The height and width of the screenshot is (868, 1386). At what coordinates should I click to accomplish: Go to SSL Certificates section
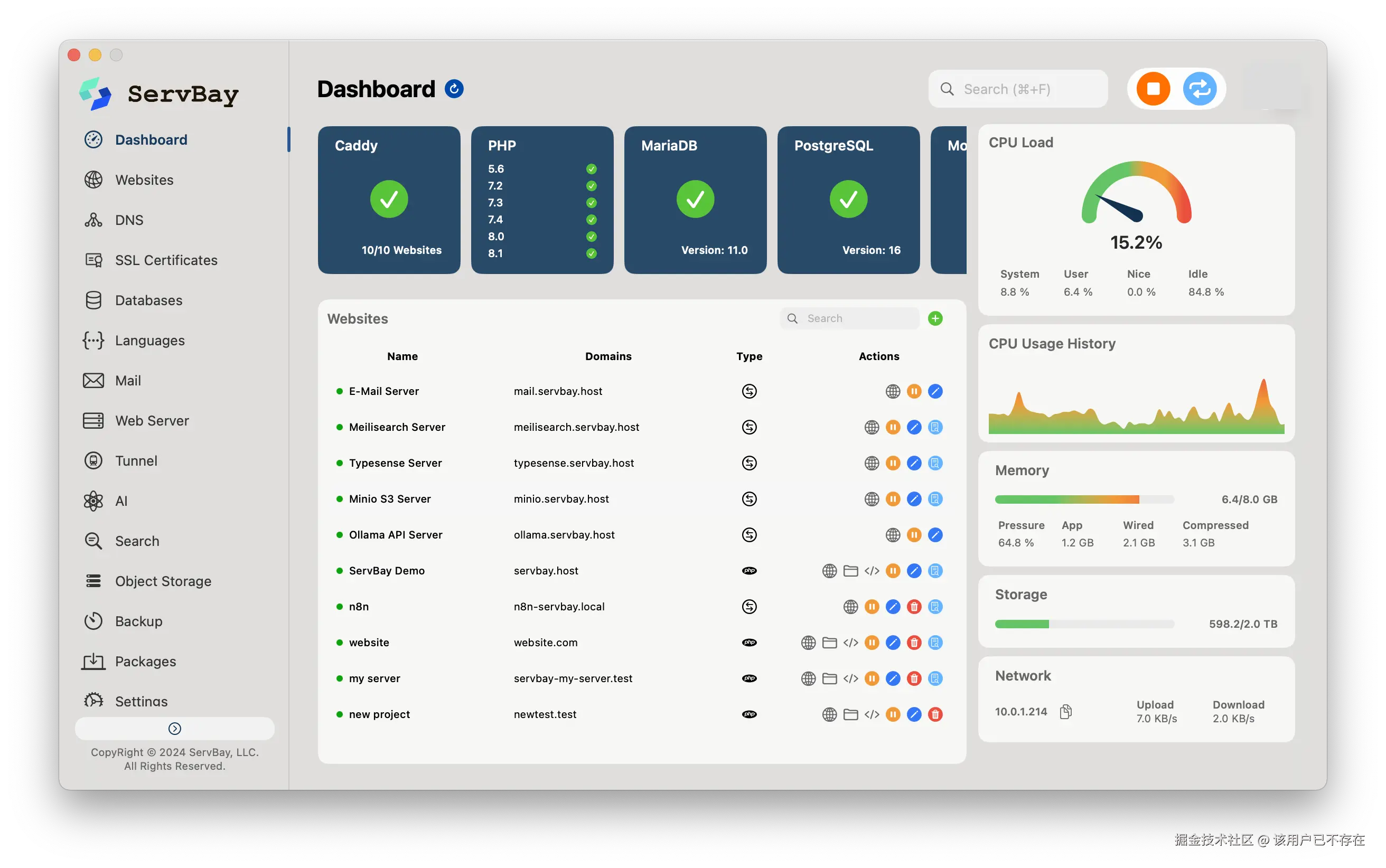click(x=166, y=260)
